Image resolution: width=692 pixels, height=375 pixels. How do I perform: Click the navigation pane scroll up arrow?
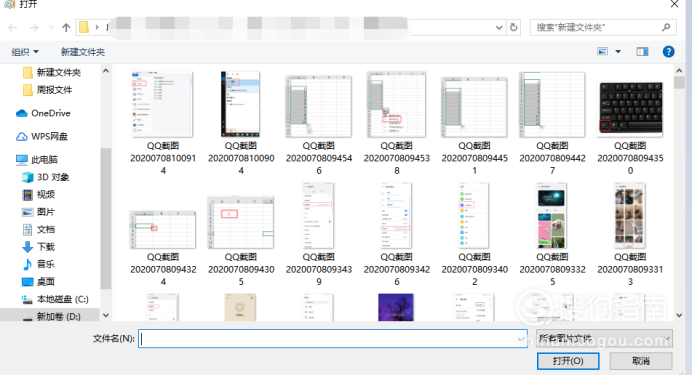(x=106, y=71)
